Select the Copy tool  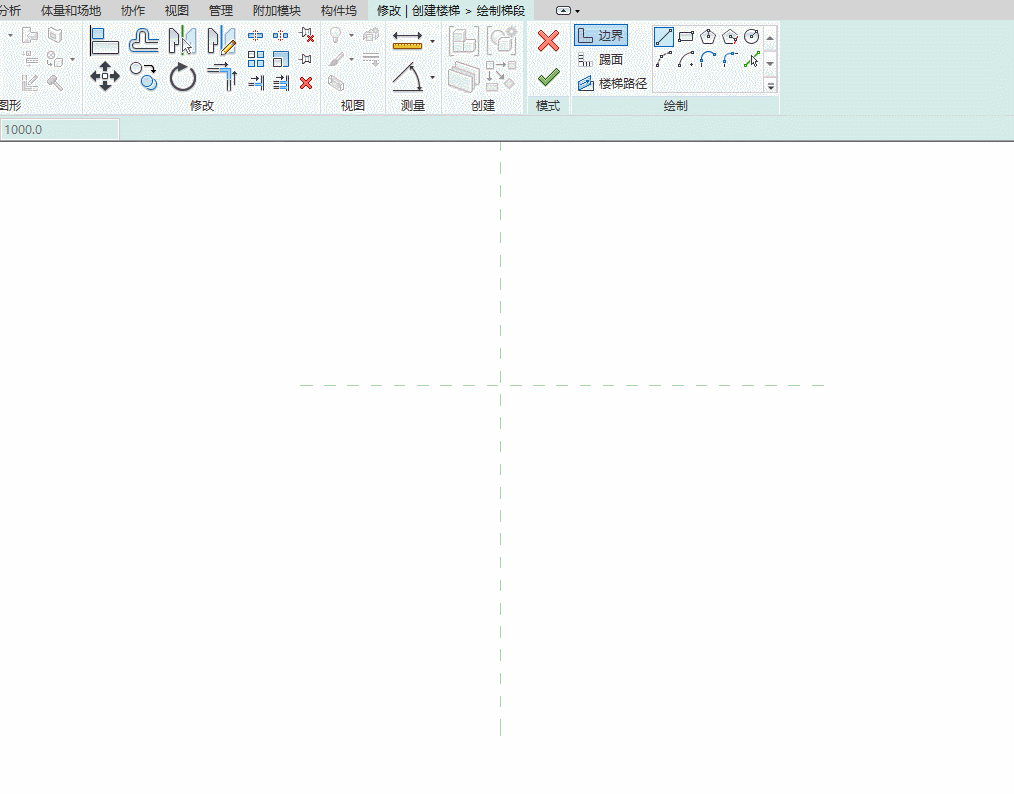coord(143,76)
